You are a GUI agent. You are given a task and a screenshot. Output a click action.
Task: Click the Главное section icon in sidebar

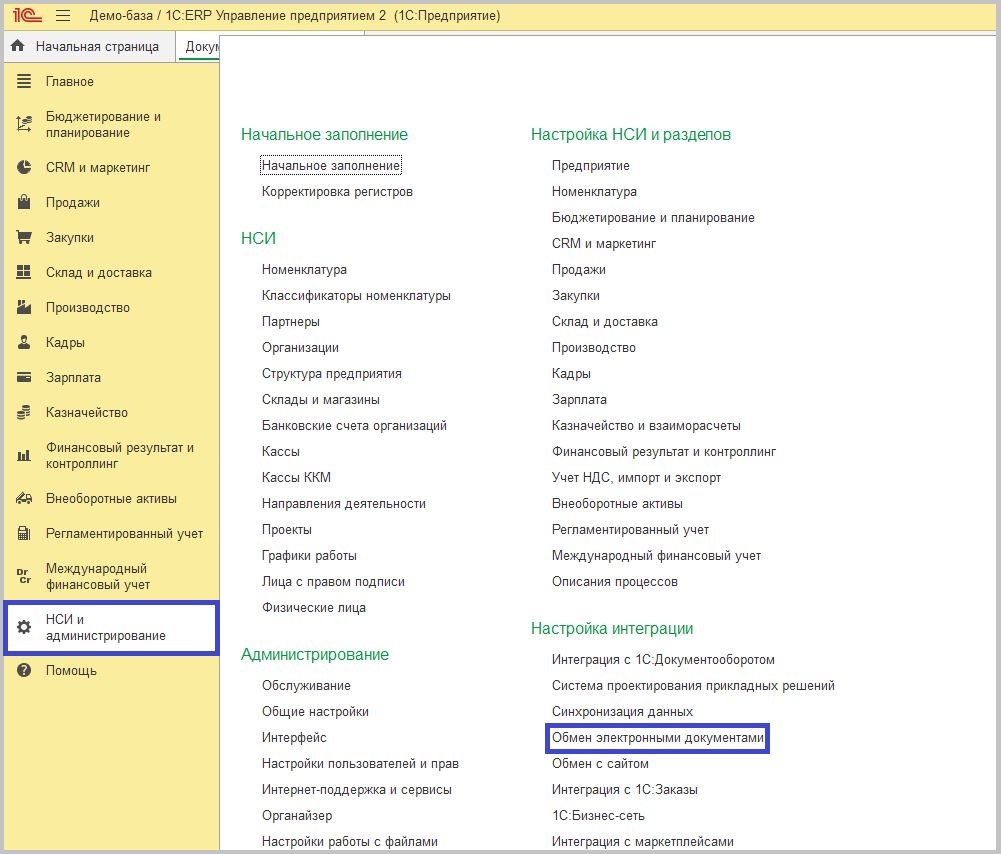point(25,82)
